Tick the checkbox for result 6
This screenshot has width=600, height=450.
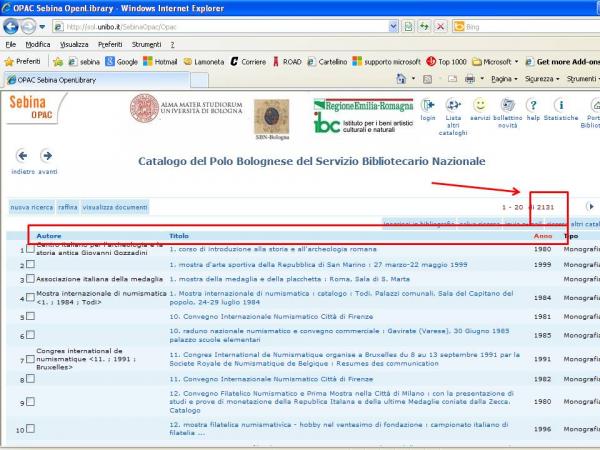tap(31, 335)
